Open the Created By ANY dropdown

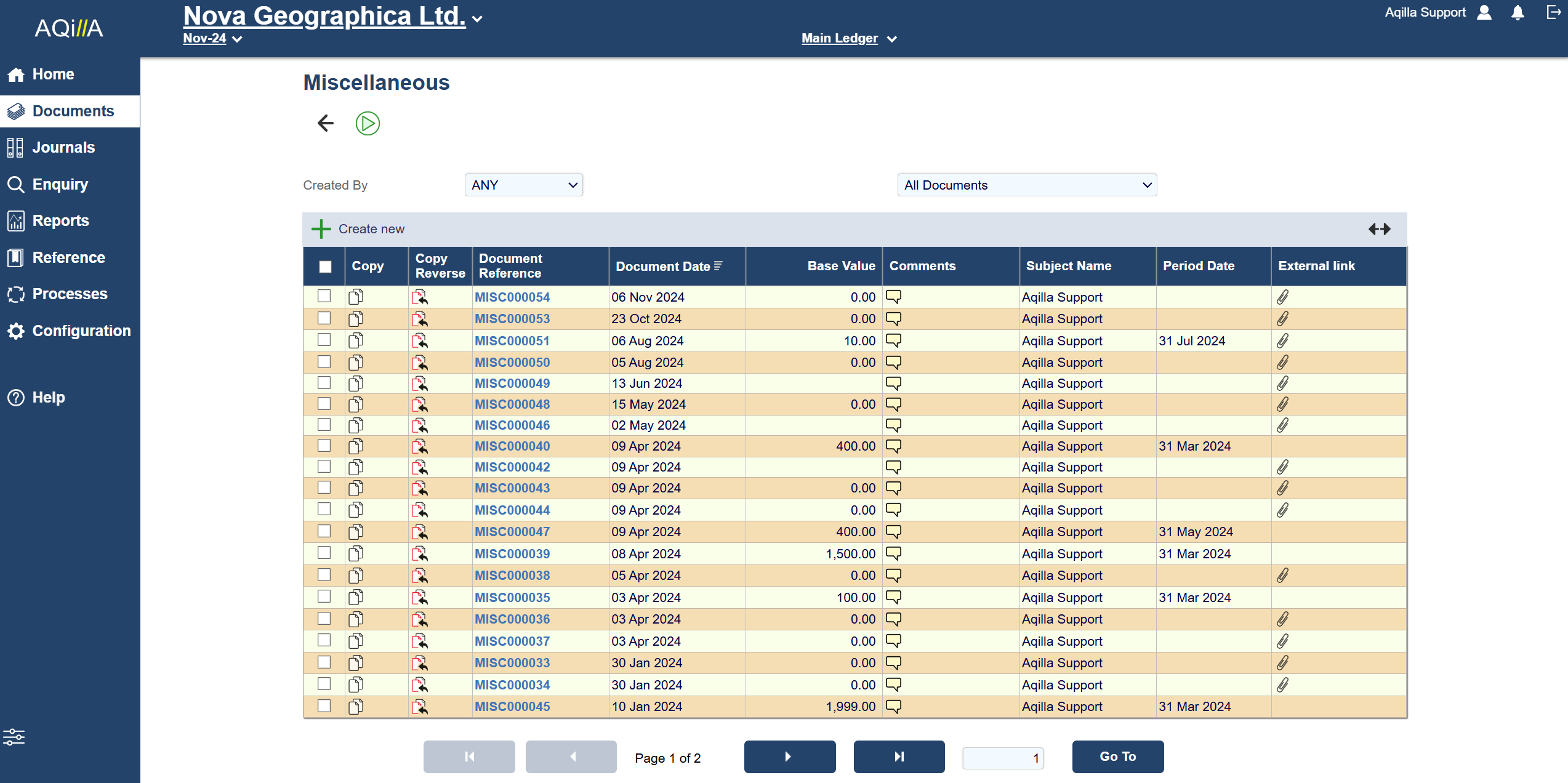tap(523, 185)
